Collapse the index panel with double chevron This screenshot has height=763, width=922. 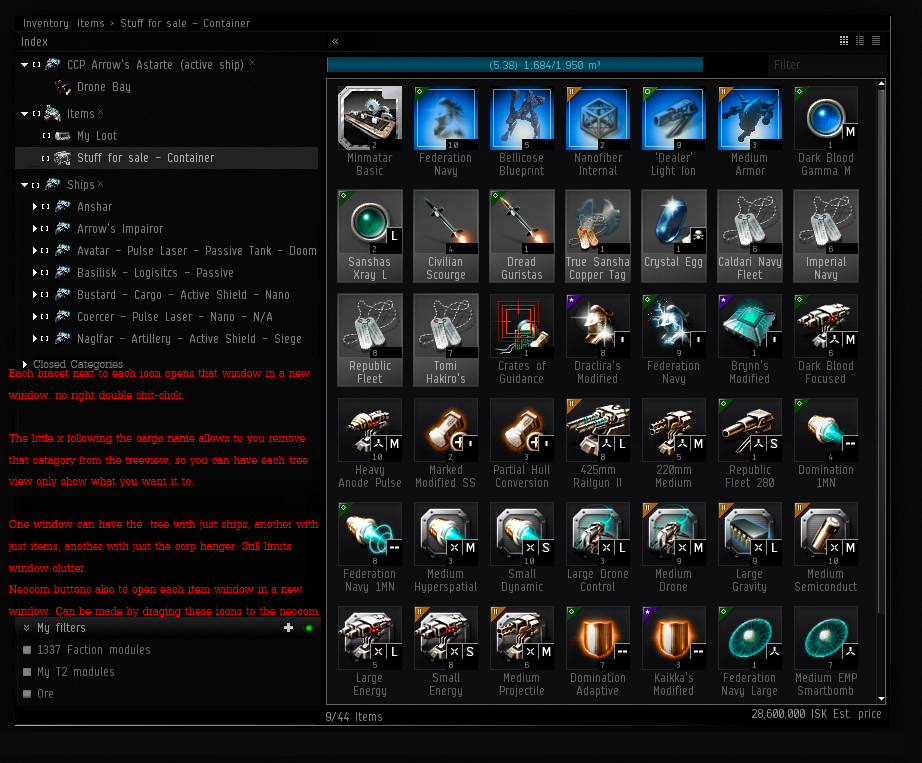335,41
